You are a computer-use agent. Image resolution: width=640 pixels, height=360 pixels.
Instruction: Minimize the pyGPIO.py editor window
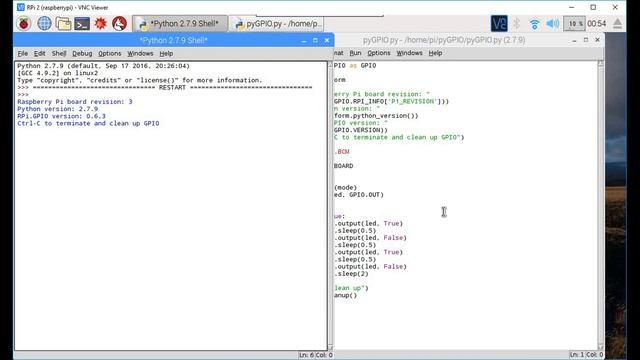click(574, 40)
